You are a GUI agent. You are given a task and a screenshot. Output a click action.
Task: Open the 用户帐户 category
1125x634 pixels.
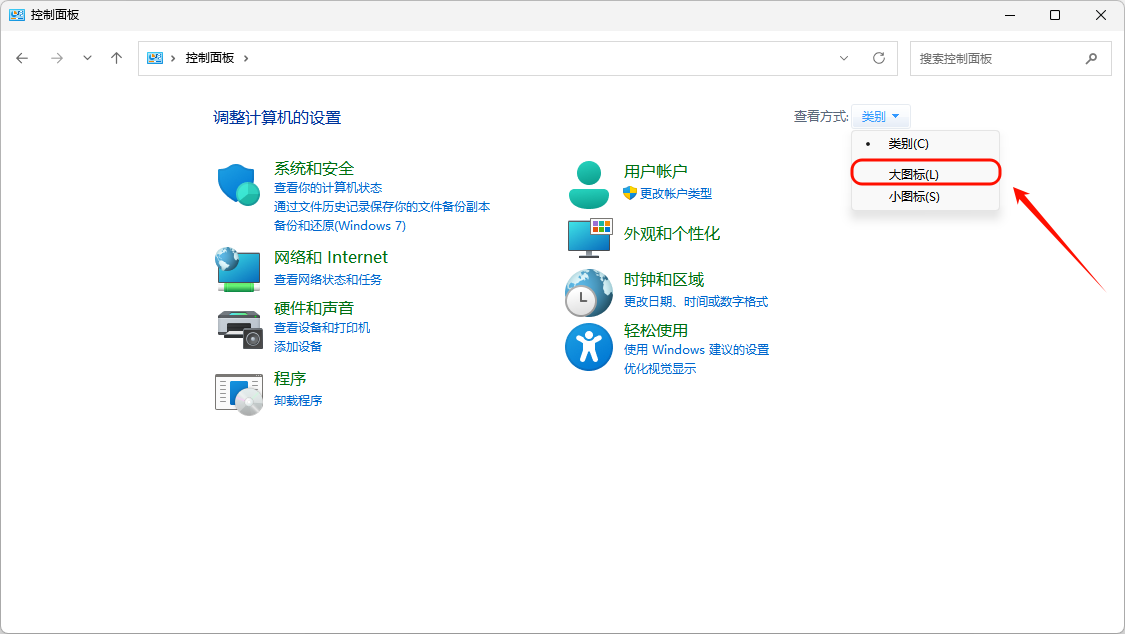pos(655,171)
